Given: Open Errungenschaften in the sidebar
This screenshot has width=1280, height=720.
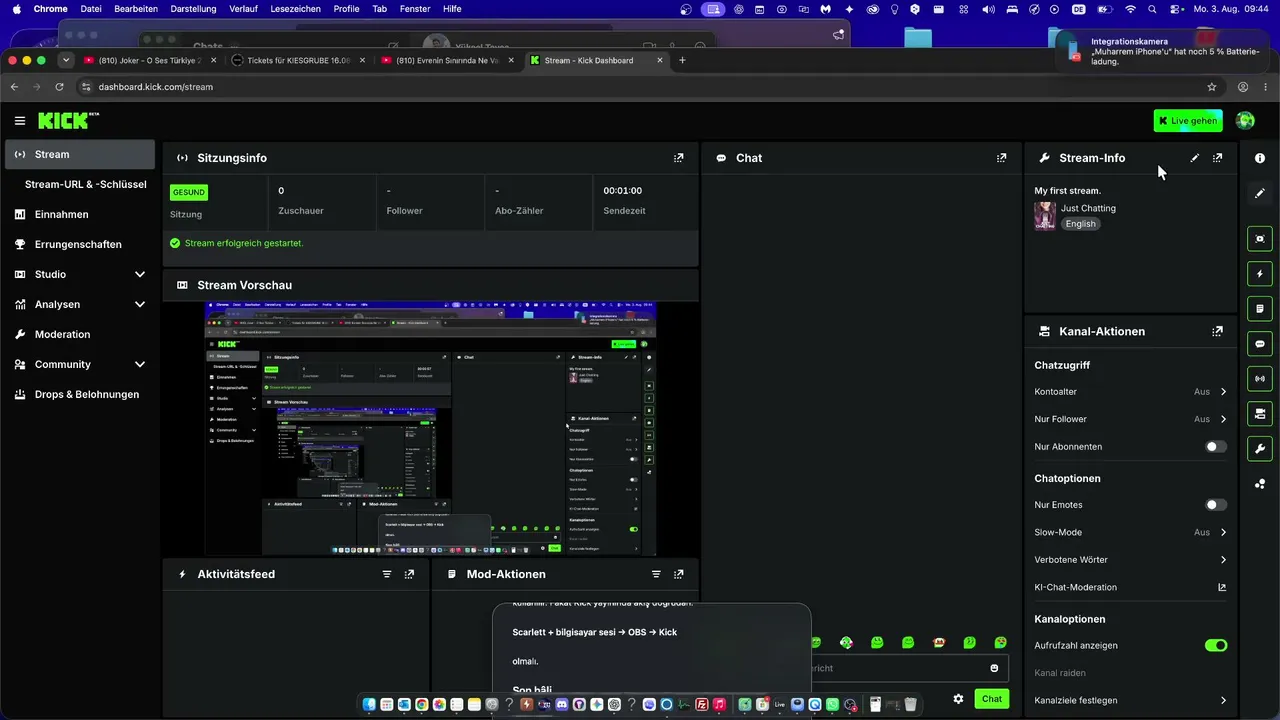Looking at the screenshot, I should [80, 244].
